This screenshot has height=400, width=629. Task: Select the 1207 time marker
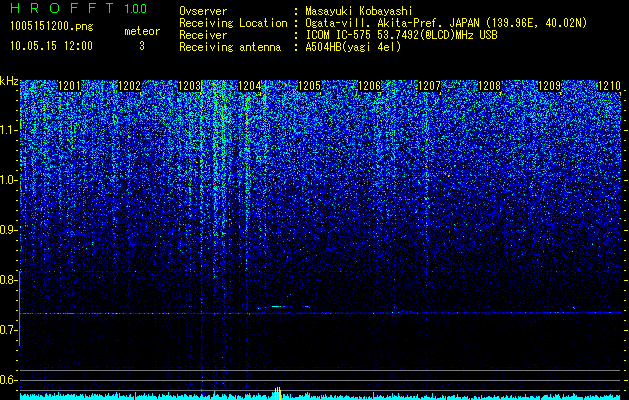coord(429,86)
